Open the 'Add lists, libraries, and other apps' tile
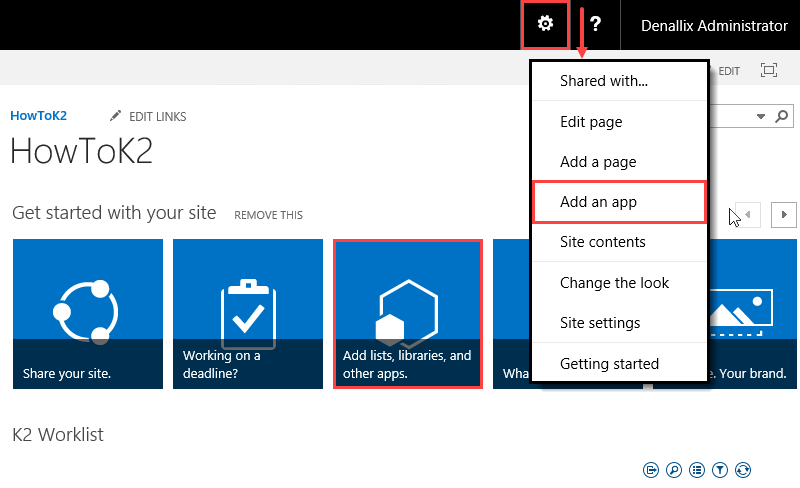 pos(408,314)
